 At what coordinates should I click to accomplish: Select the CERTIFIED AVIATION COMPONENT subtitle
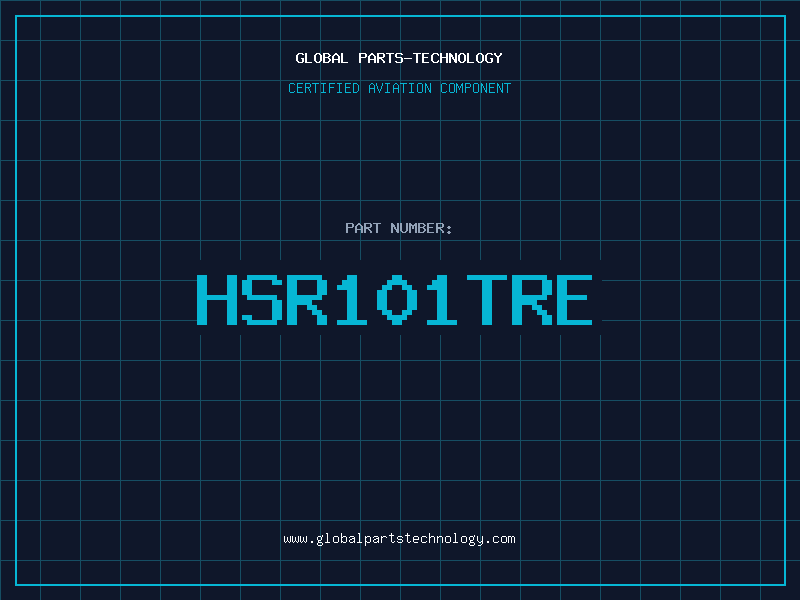coord(399,88)
